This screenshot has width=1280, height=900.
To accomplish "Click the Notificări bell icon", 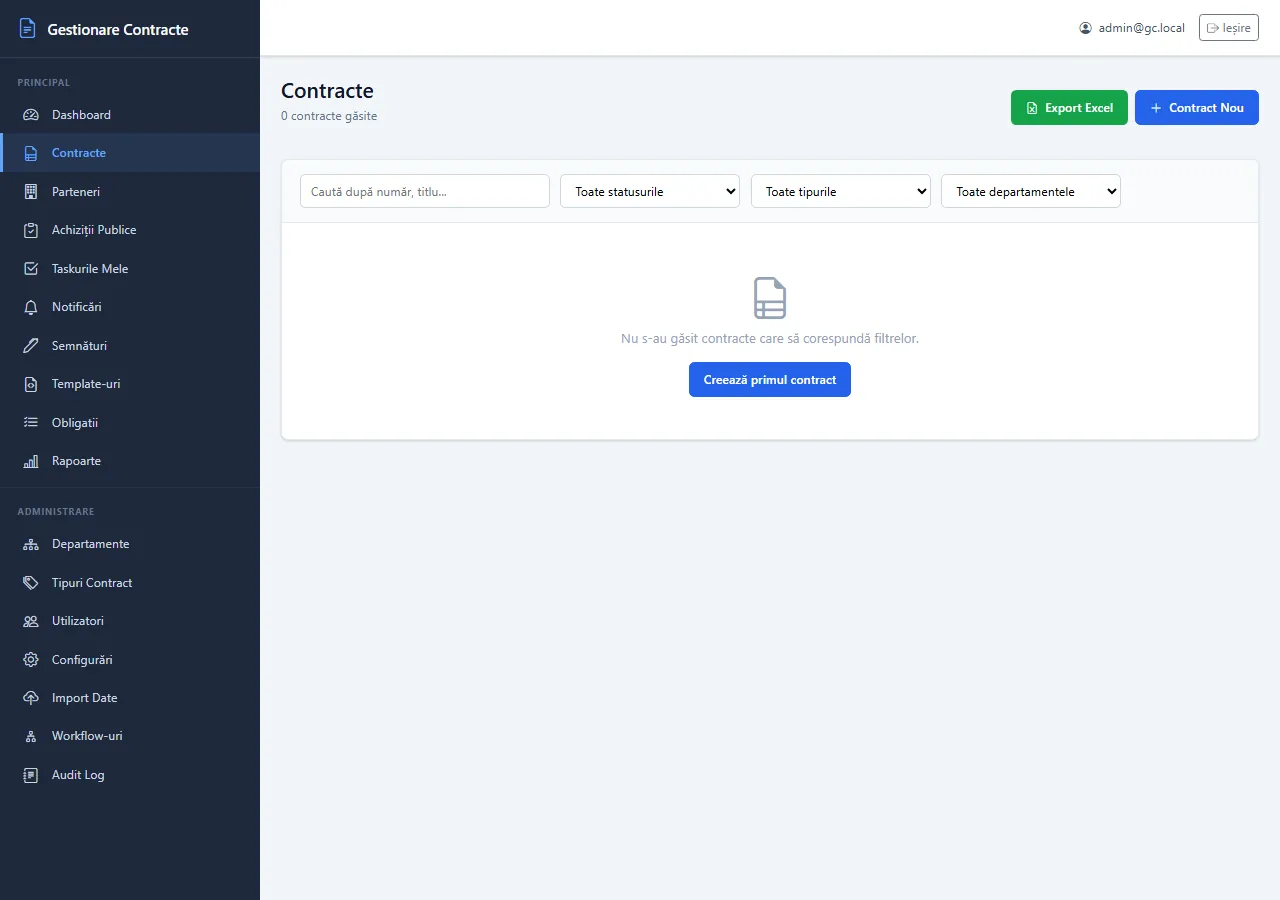I will pyautogui.click(x=31, y=307).
